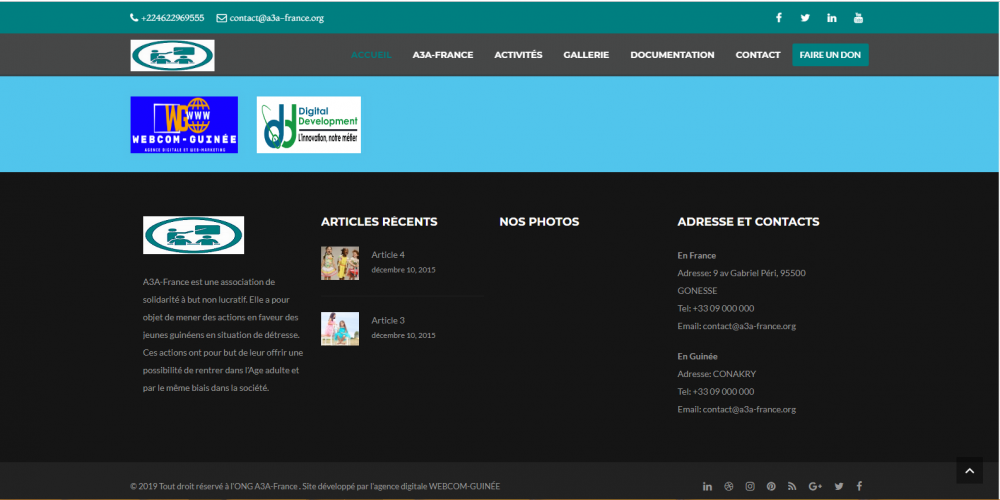
Task: Open the Article 4 link
Action: pyautogui.click(x=388, y=255)
